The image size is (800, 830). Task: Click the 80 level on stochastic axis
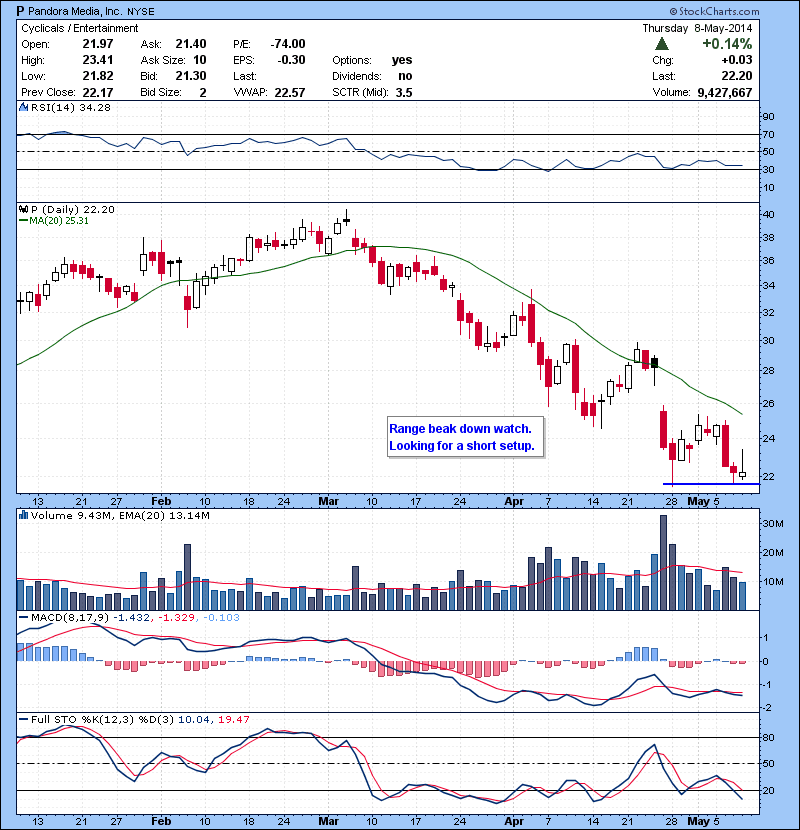[x=768, y=737]
